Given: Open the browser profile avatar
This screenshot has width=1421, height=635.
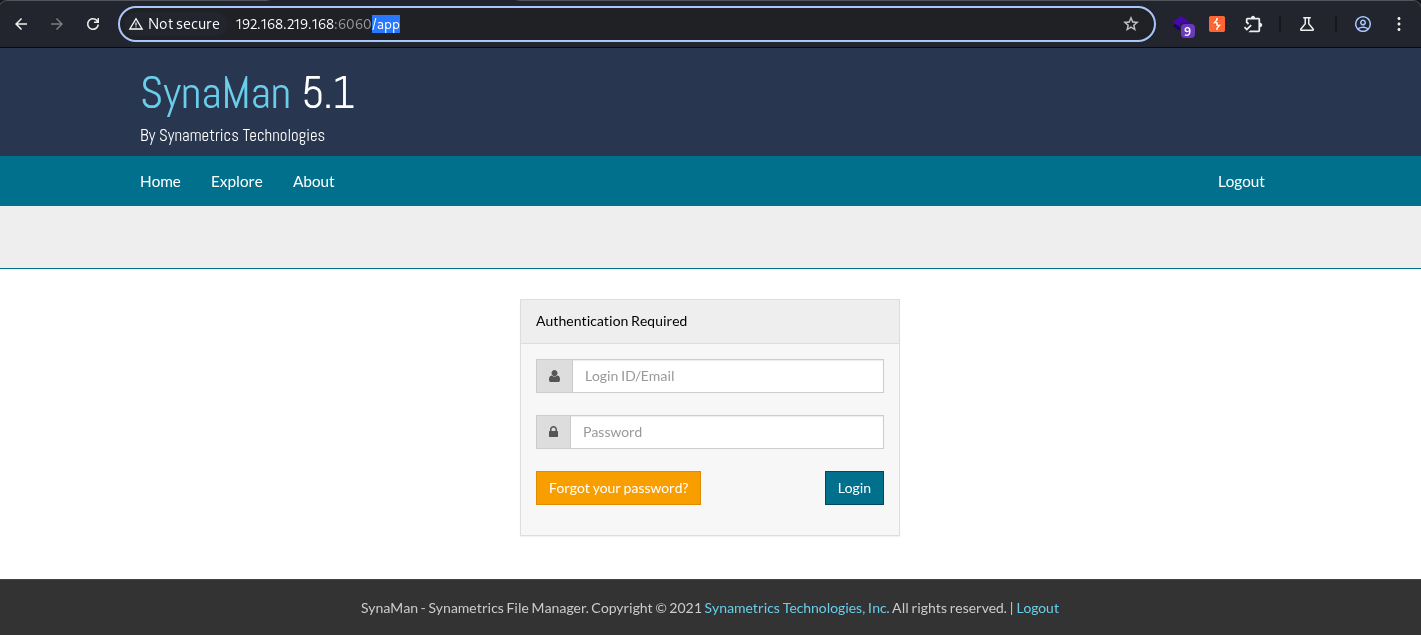Looking at the screenshot, I should (1363, 24).
